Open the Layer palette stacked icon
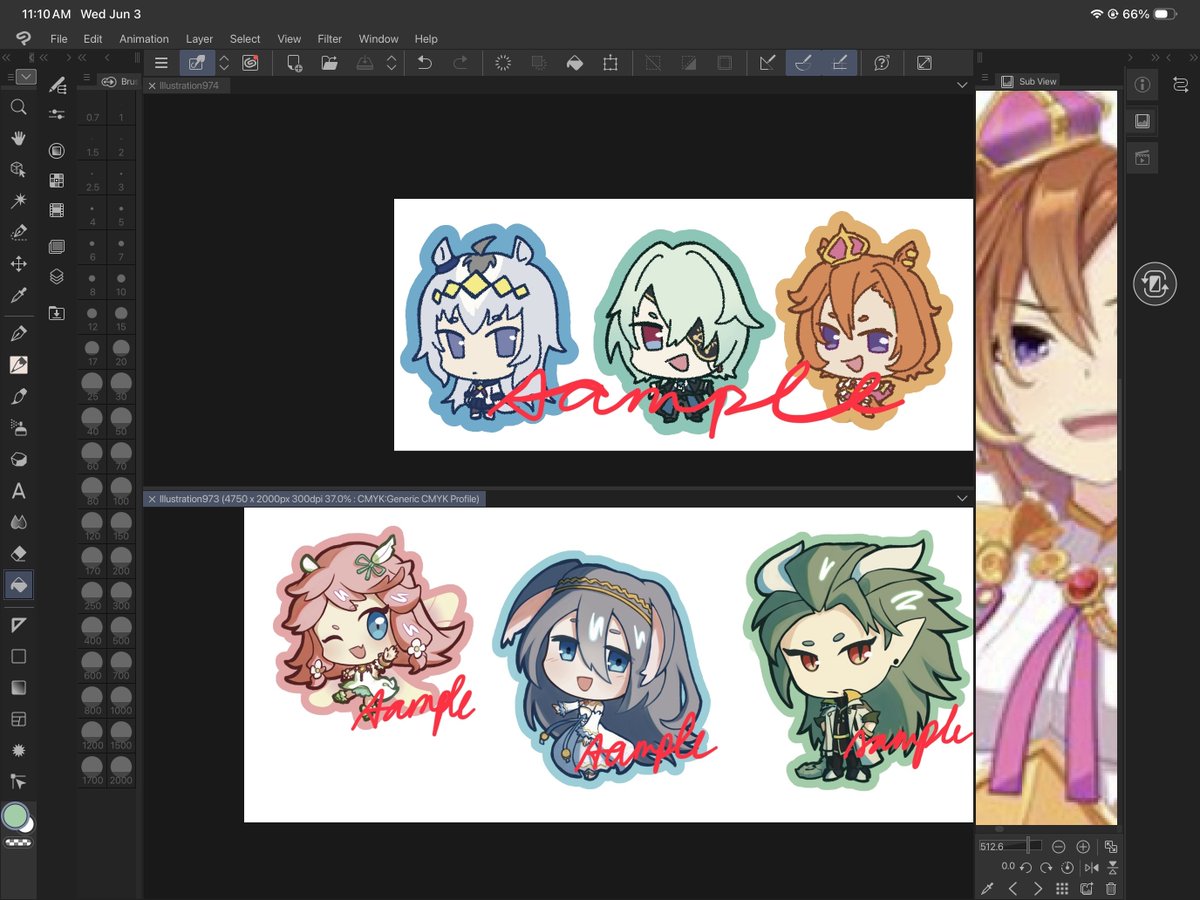The height and width of the screenshot is (900, 1200). coord(57,276)
